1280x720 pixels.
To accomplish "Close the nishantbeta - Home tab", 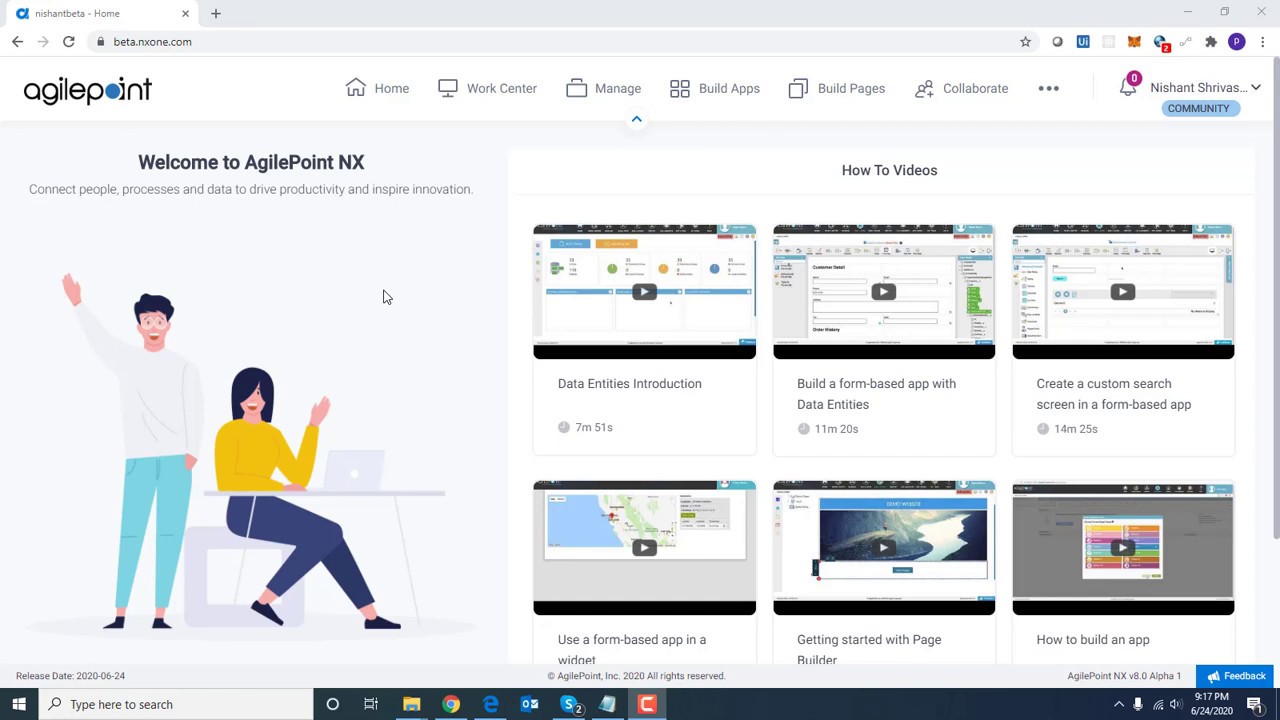I will pyautogui.click(x=185, y=13).
